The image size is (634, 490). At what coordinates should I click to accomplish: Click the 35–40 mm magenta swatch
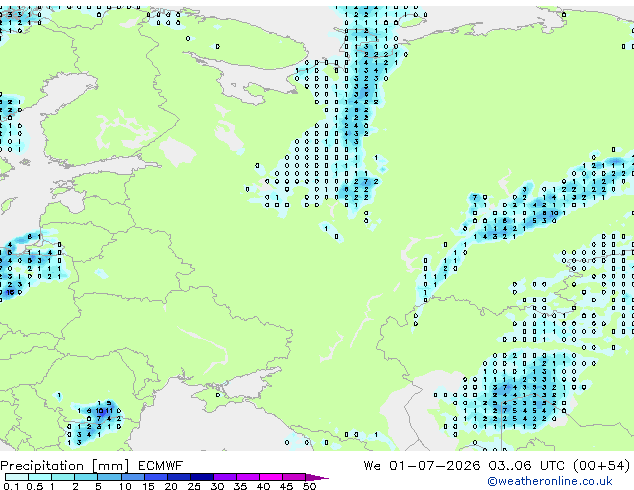click(x=247, y=477)
